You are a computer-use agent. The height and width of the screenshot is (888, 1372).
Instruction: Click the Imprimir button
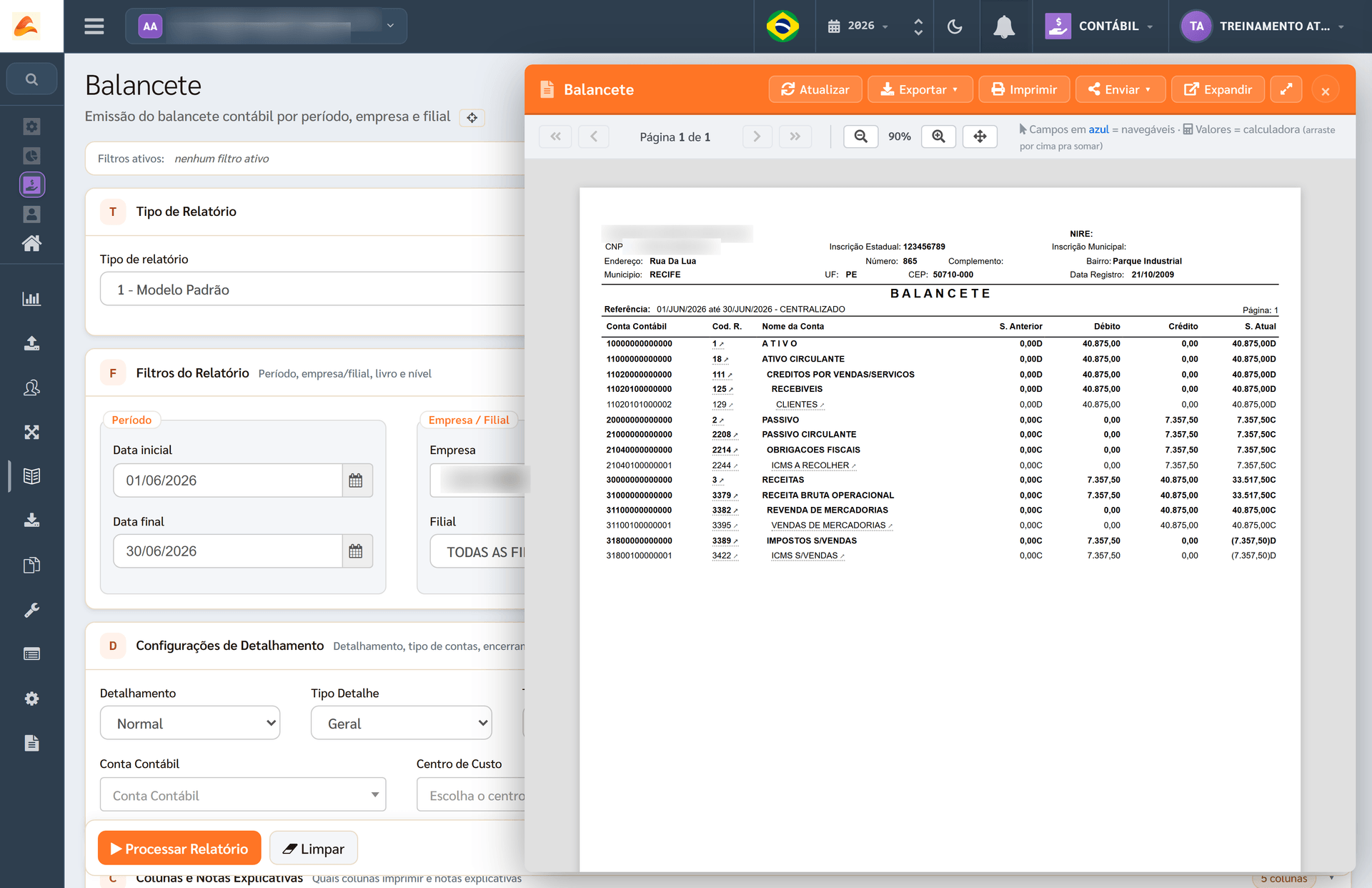pyautogui.click(x=1024, y=89)
